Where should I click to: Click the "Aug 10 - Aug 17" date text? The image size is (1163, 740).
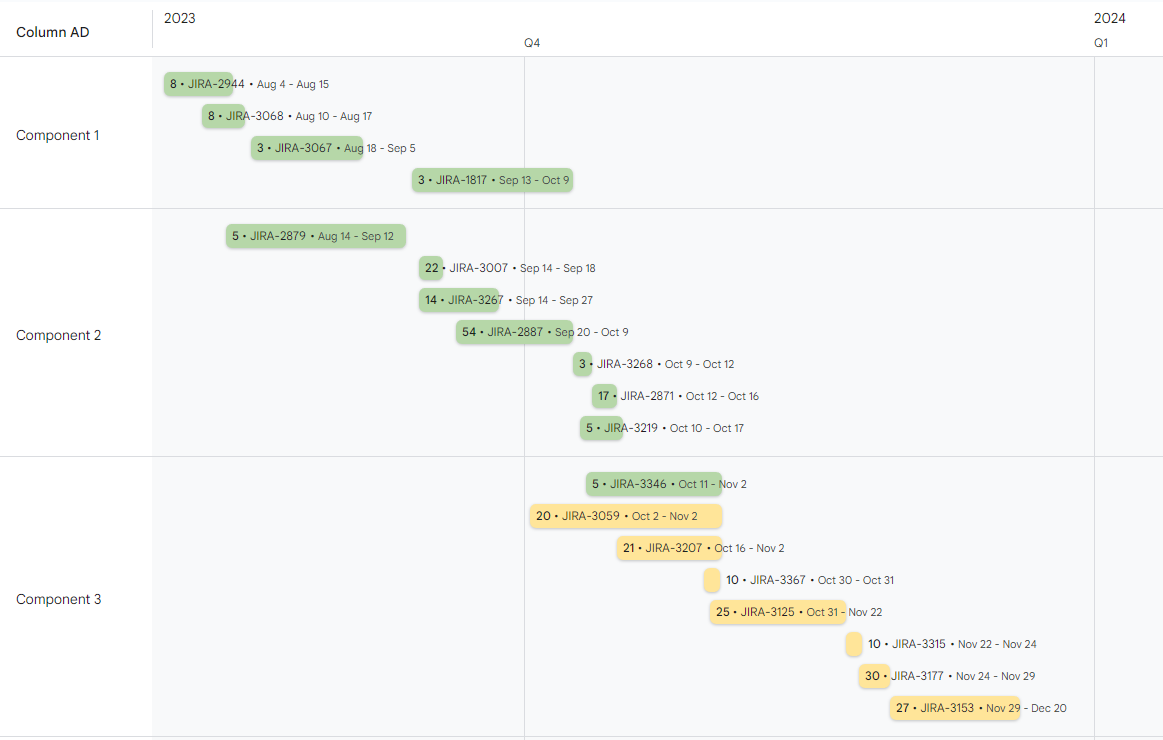point(334,116)
